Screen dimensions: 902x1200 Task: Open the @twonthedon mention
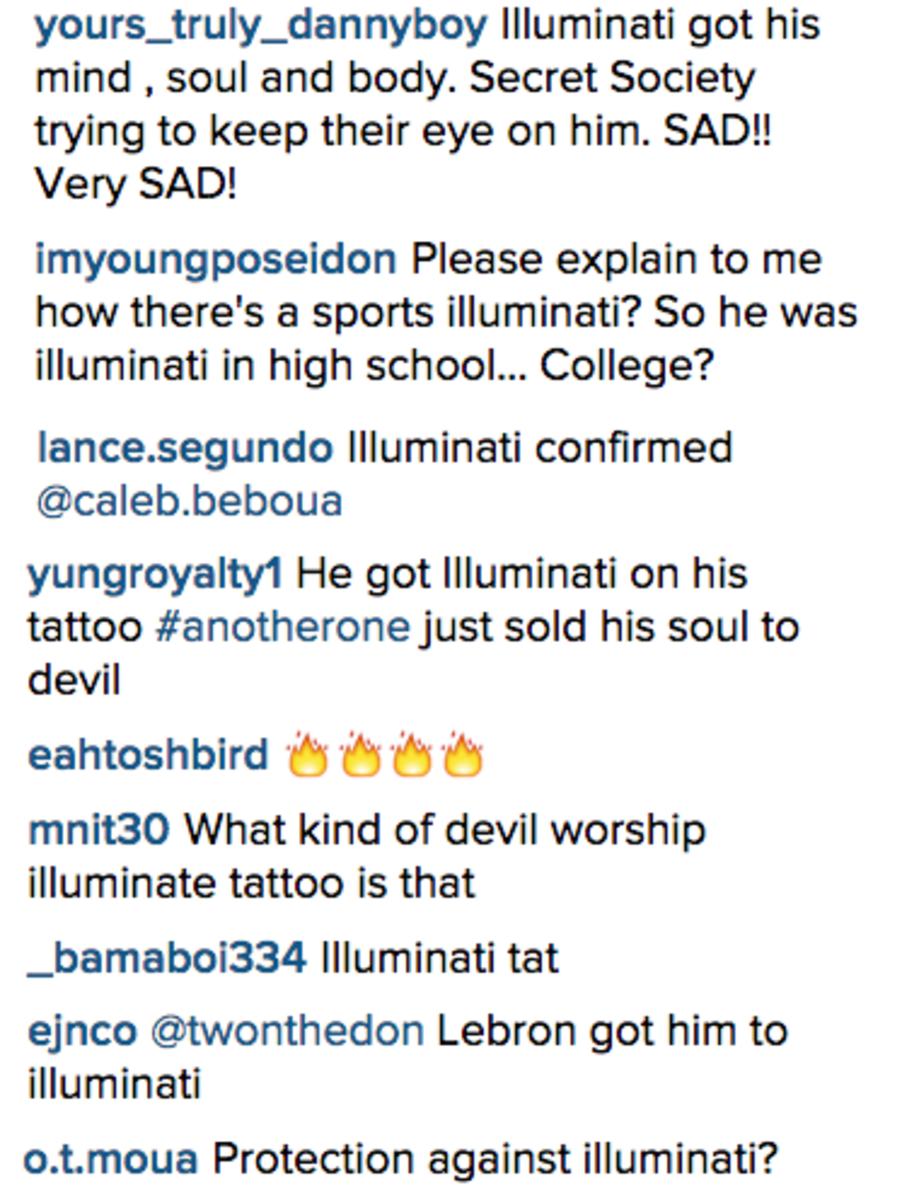pyautogui.click(x=286, y=1032)
